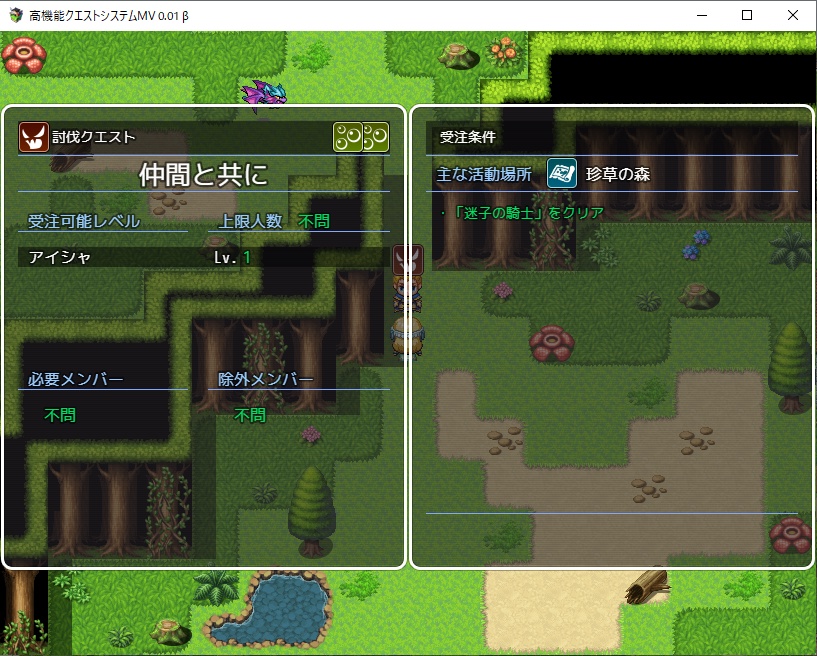Click the app icon in the title bar
The image size is (817, 656).
coord(16,15)
